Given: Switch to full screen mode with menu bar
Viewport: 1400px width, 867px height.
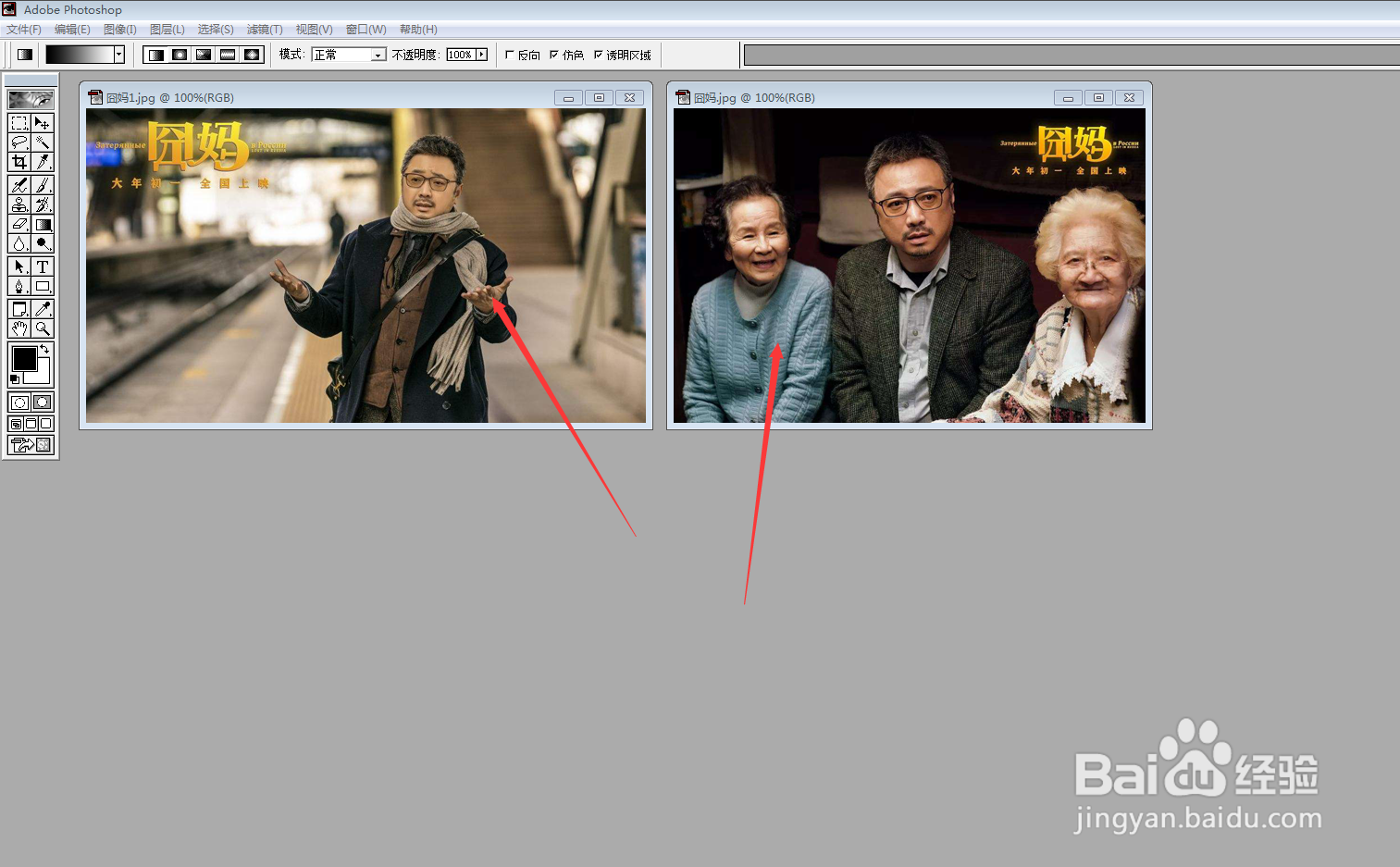Looking at the screenshot, I should 31,424.
